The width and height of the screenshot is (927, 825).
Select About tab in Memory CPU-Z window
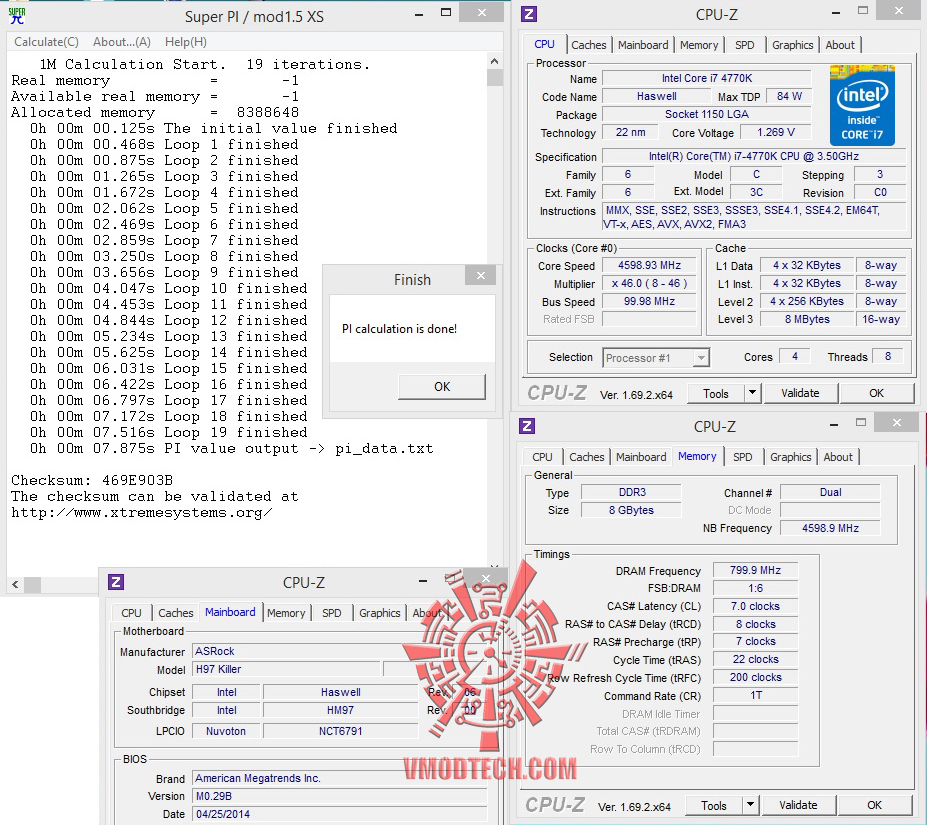pos(838,457)
